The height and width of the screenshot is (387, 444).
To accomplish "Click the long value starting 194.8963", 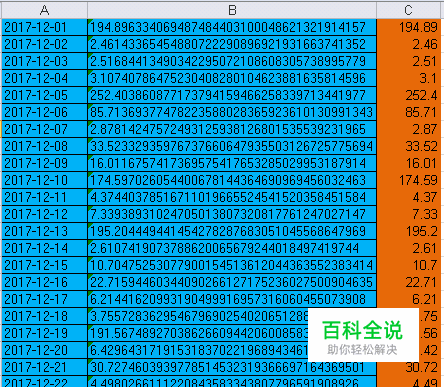I will 232,27.
